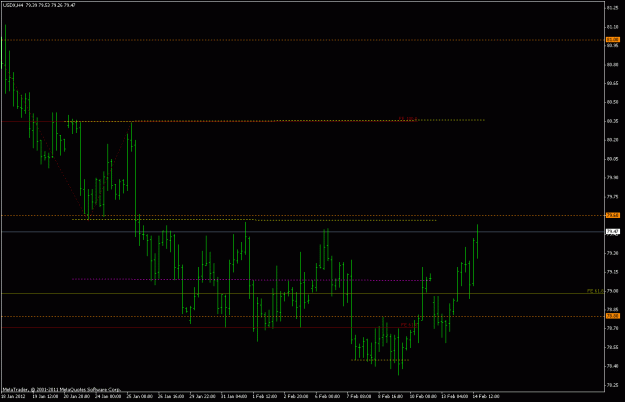Click the 80.65 price axis label
Screen dimensions: 625x402
click(x=613, y=84)
